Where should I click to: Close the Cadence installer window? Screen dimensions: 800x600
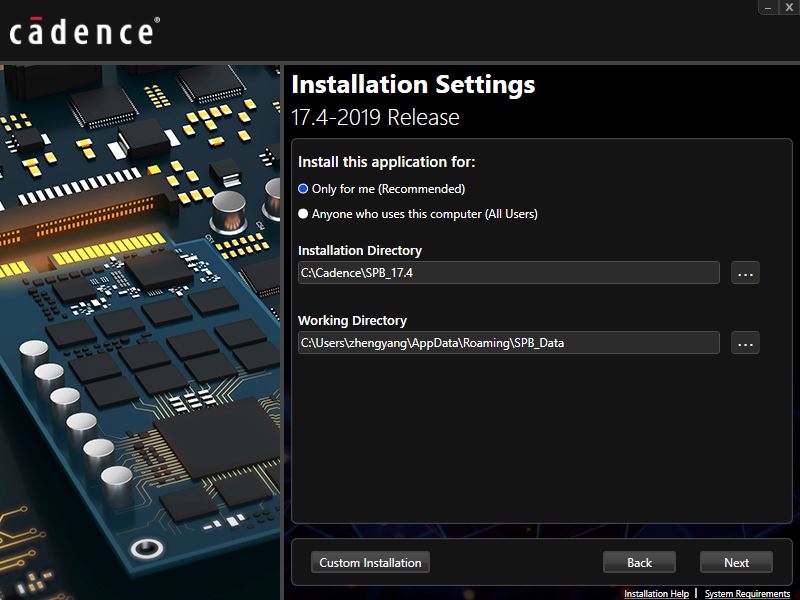789,7
